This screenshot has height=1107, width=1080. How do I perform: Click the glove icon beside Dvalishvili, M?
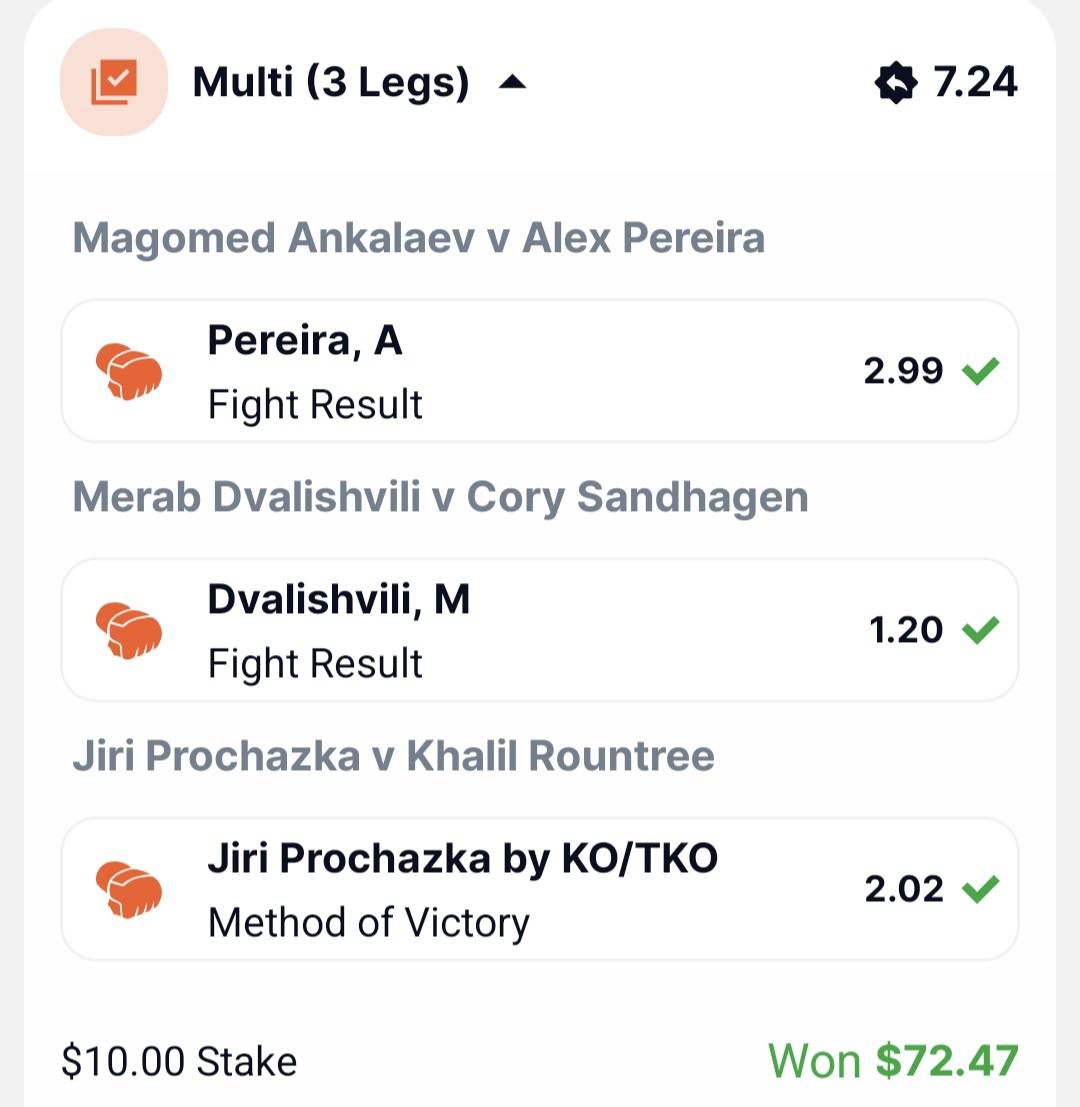point(129,631)
